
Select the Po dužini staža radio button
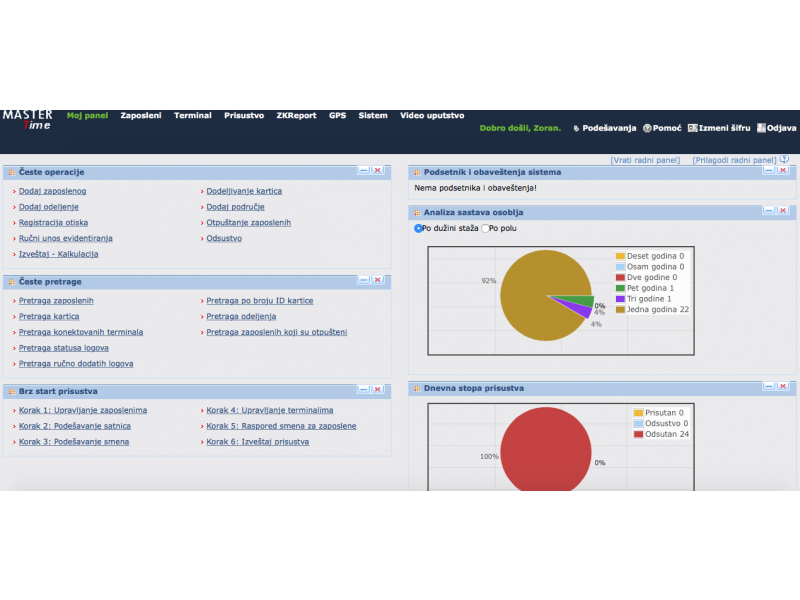click(418, 229)
